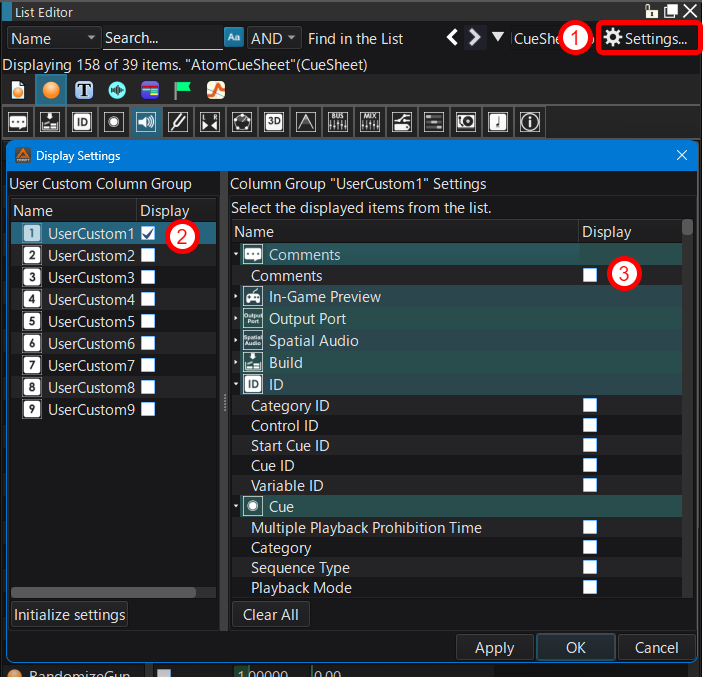The image size is (703, 677).
Task: Open the Name search field dropdown
Action: pyautogui.click(x=53, y=38)
